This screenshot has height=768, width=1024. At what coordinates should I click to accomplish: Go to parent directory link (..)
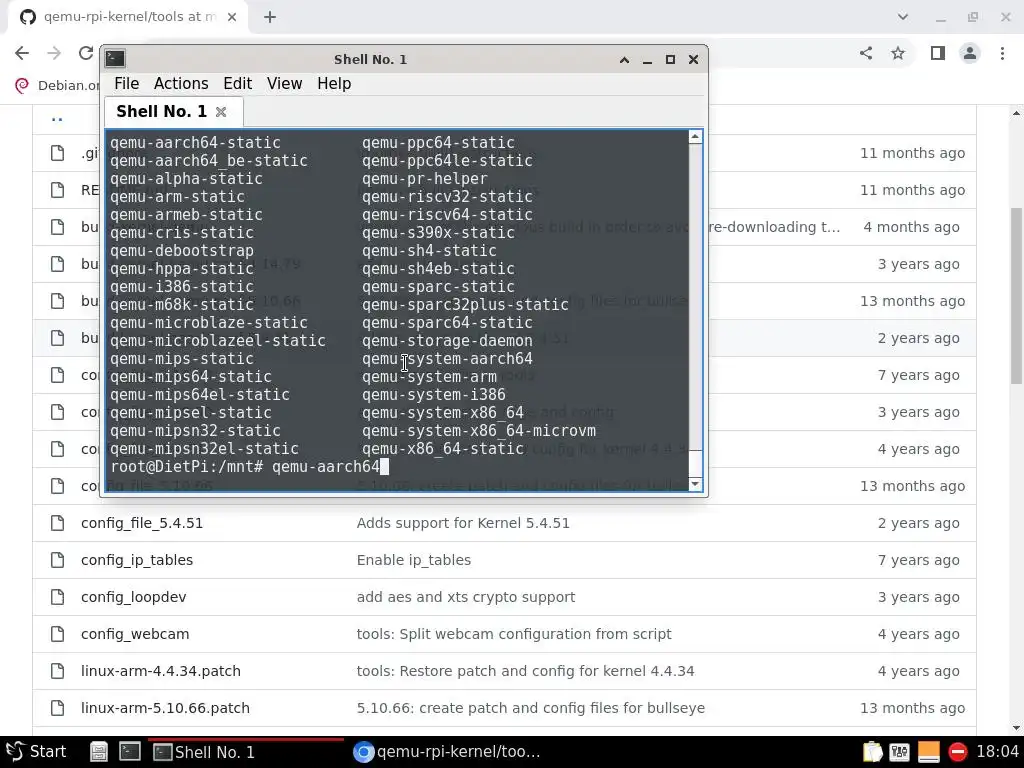point(57,119)
